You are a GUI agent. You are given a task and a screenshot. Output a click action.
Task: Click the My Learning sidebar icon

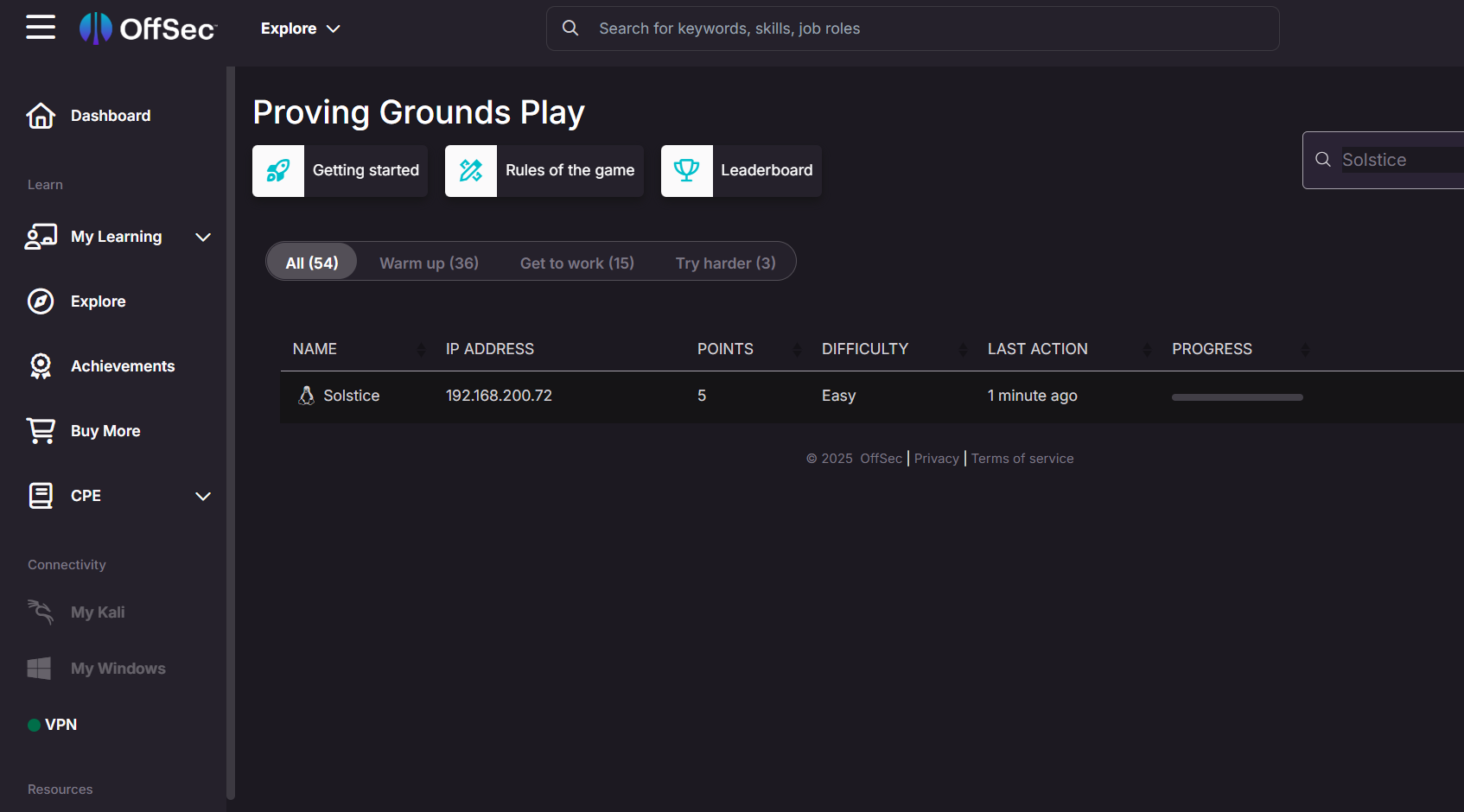coord(41,237)
